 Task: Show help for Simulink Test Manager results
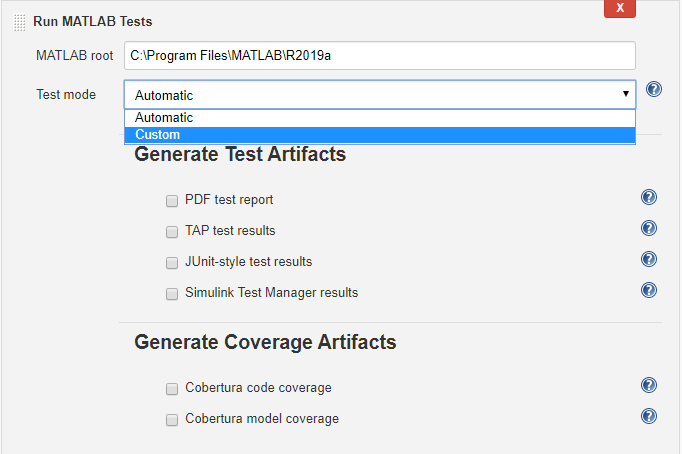[x=648, y=291]
